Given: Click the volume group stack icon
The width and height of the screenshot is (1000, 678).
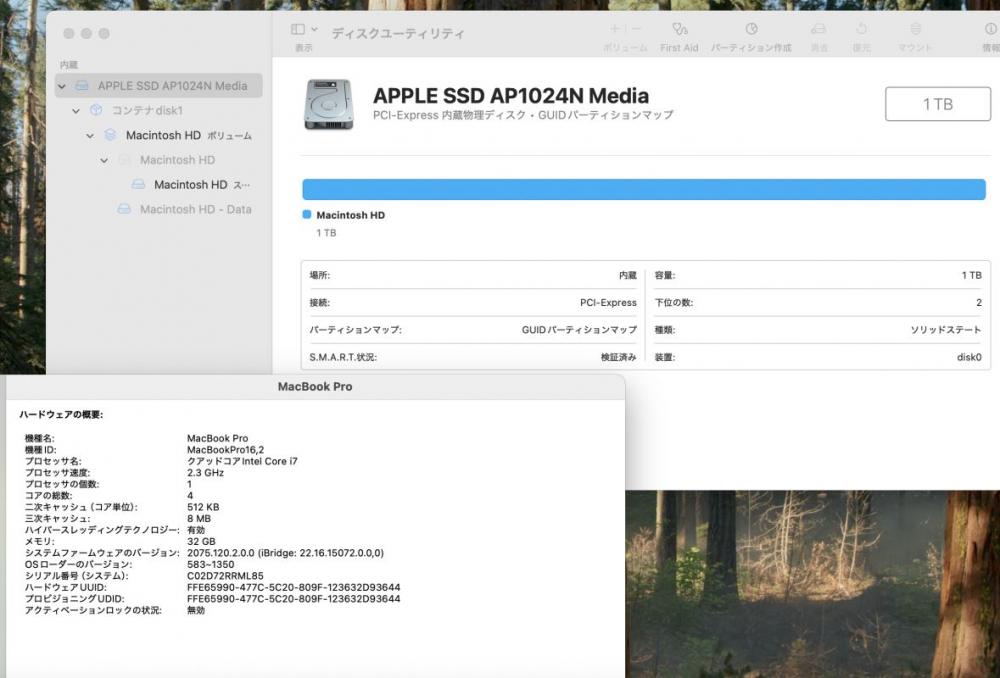Looking at the screenshot, I should coord(110,135).
